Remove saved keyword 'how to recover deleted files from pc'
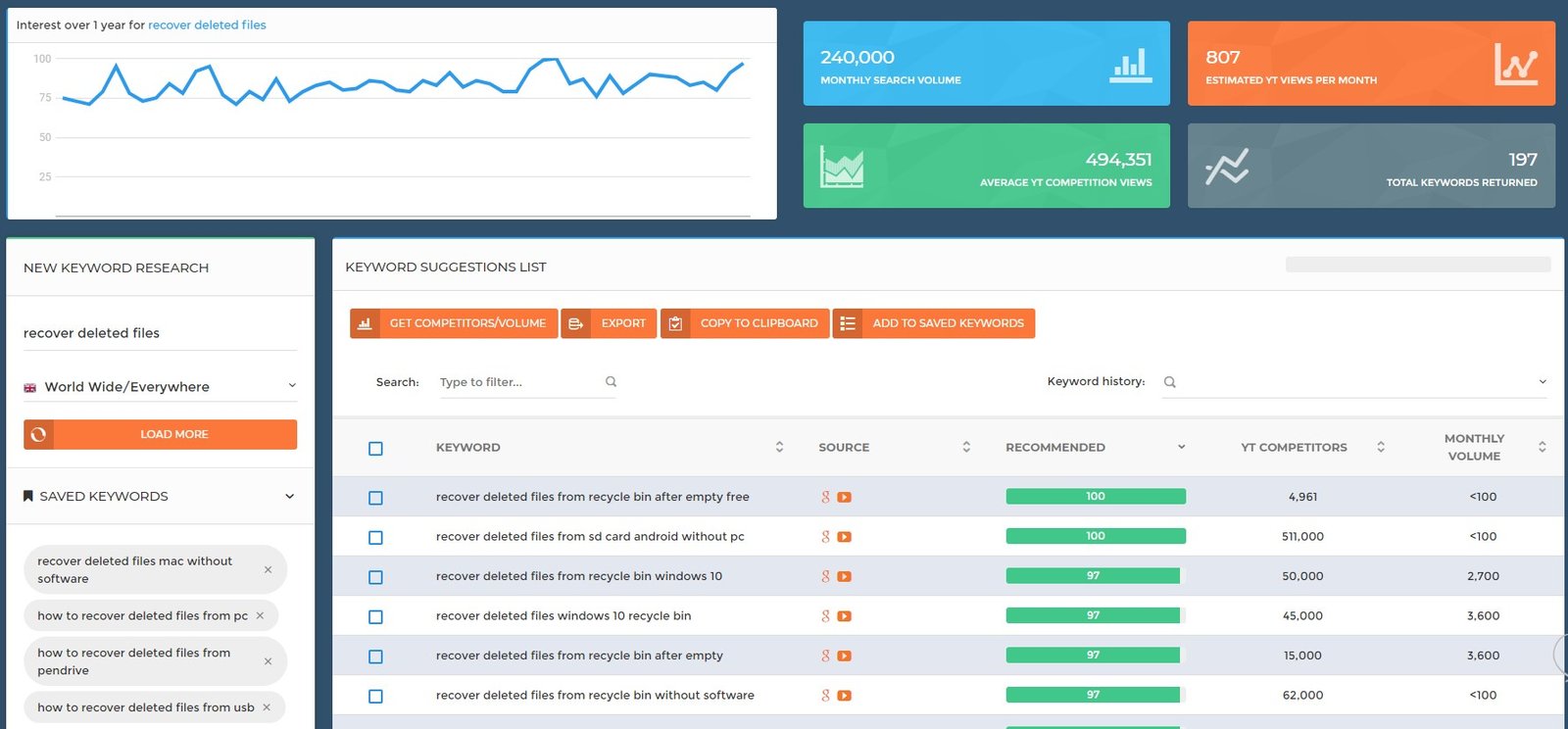This screenshot has width=1568, height=729. coord(260,616)
